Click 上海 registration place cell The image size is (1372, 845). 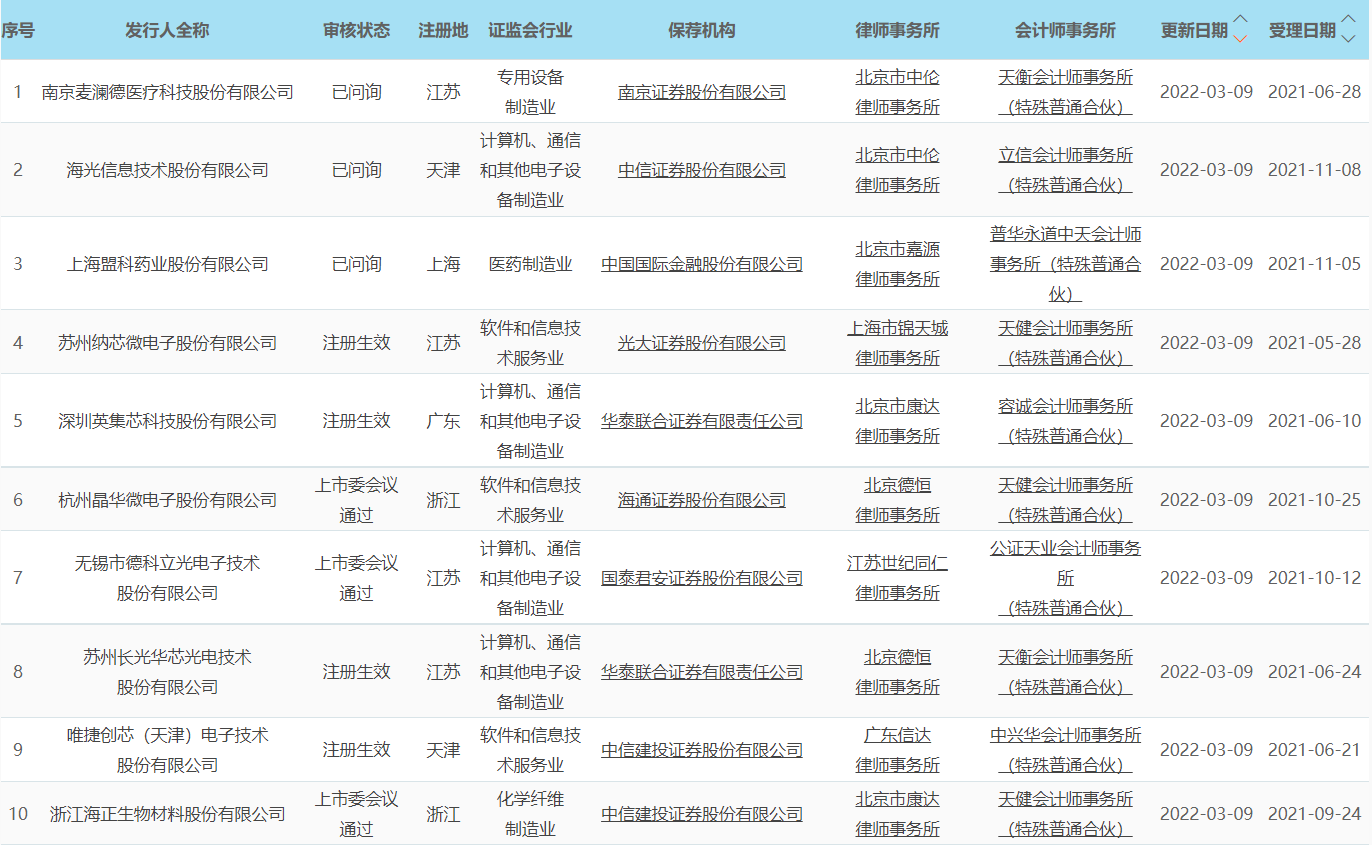point(443,264)
